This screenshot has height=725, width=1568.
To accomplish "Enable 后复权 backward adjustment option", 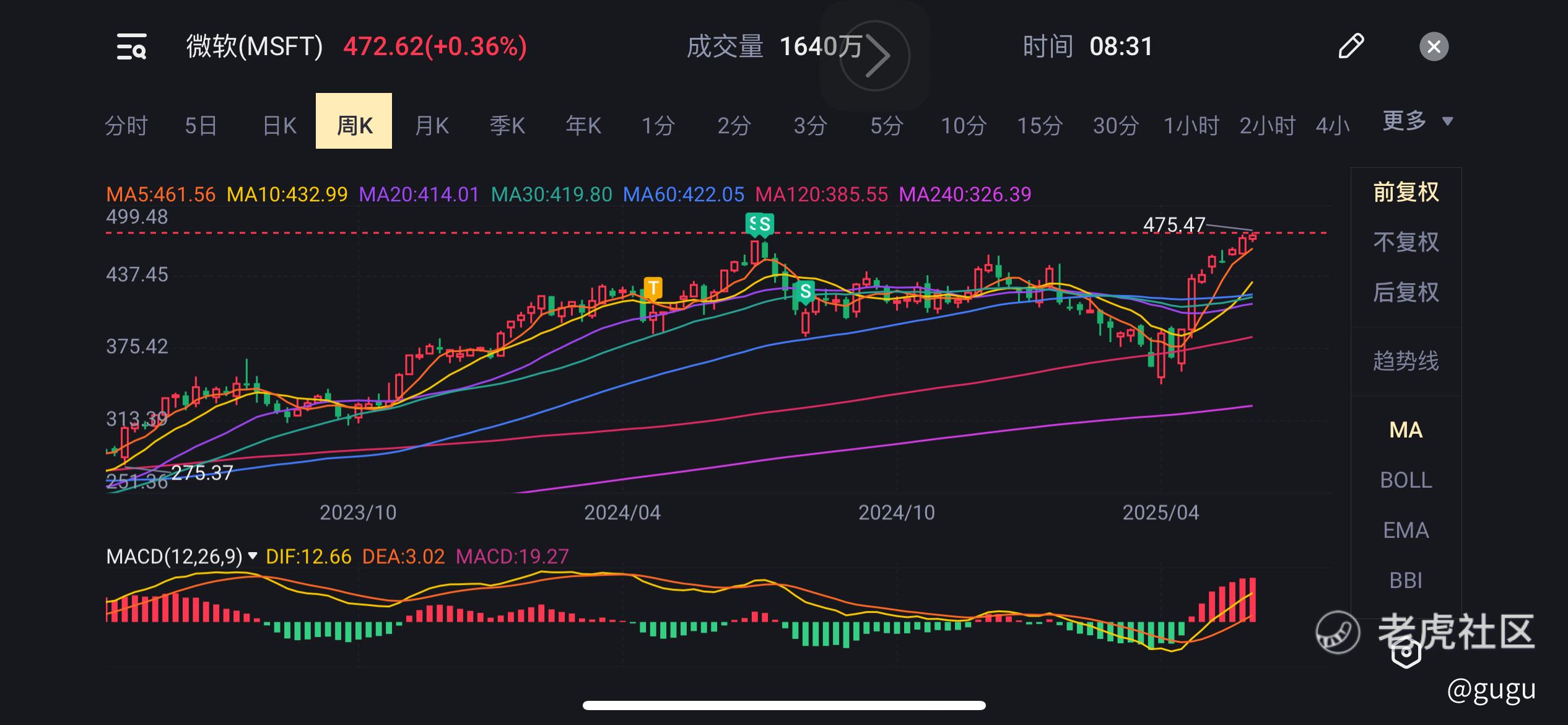I will (x=1406, y=292).
